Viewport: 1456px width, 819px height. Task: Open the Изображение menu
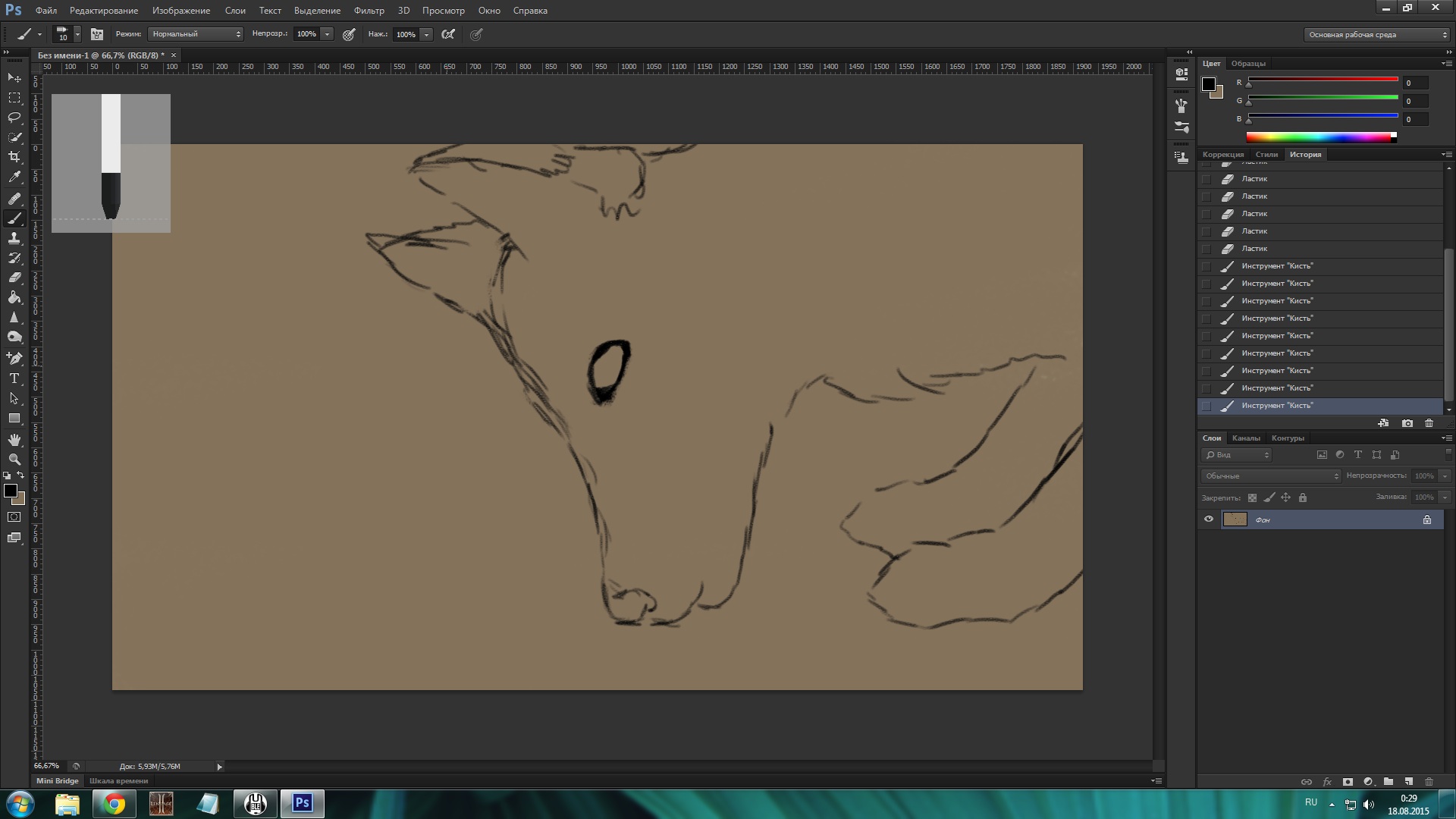[x=181, y=11]
